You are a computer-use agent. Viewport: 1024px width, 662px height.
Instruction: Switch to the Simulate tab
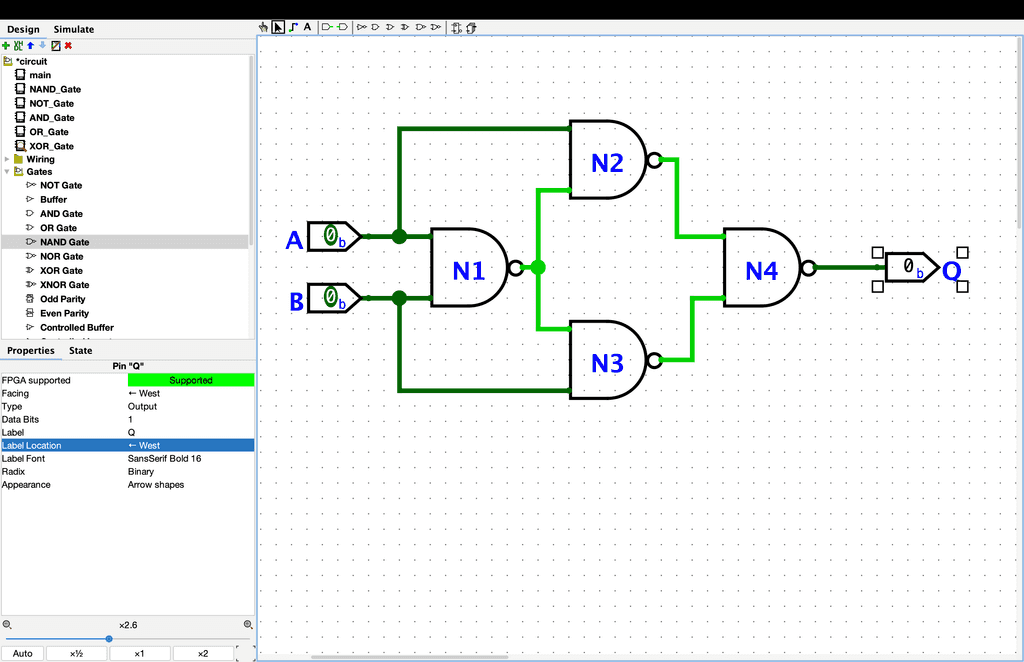[74, 29]
